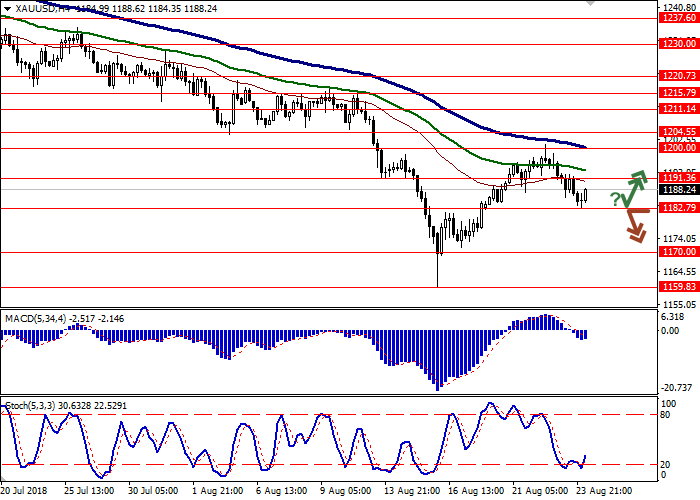Click the 25 Jul 13:00 date label
Image resolution: width=700 pixels, height=500 pixels.
pos(87,492)
